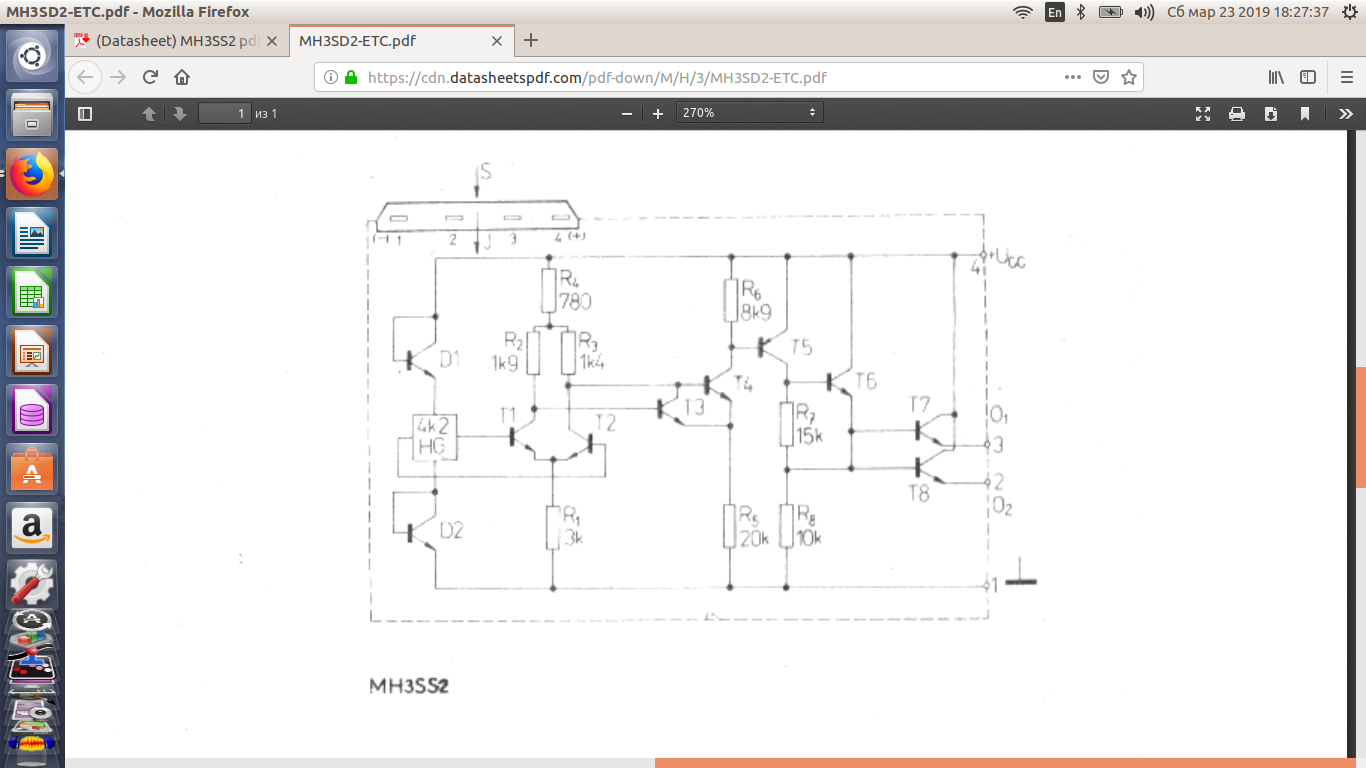Click the MH3SS2 caption text
1366x768 pixels.
(410, 687)
